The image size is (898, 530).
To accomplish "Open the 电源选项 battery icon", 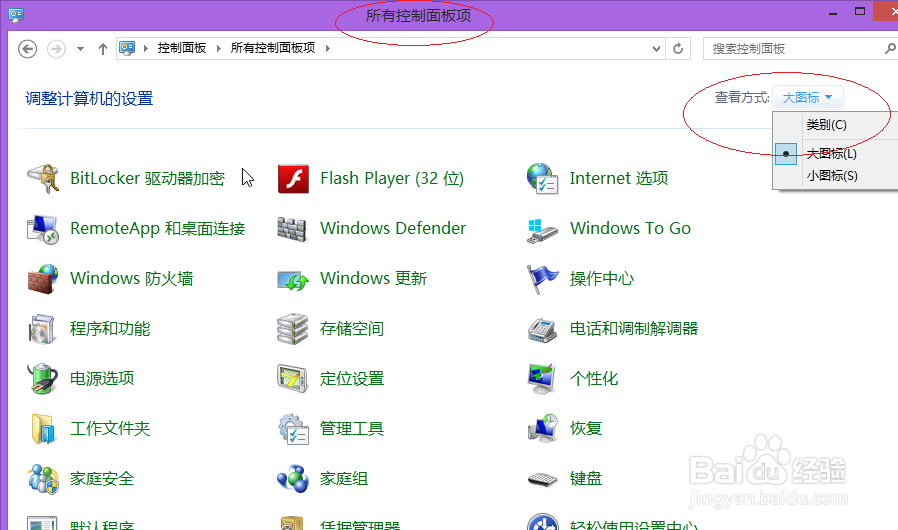I will [x=42, y=379].
